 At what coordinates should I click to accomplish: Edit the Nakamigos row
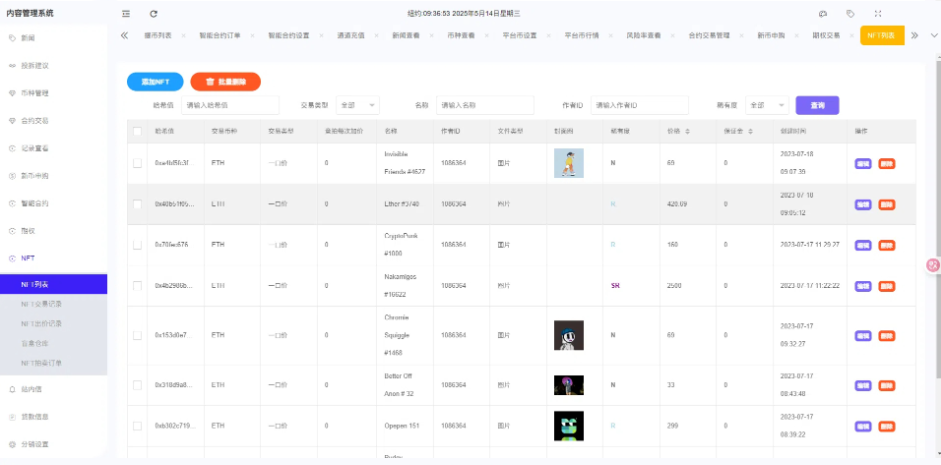(x=863, y=286)
